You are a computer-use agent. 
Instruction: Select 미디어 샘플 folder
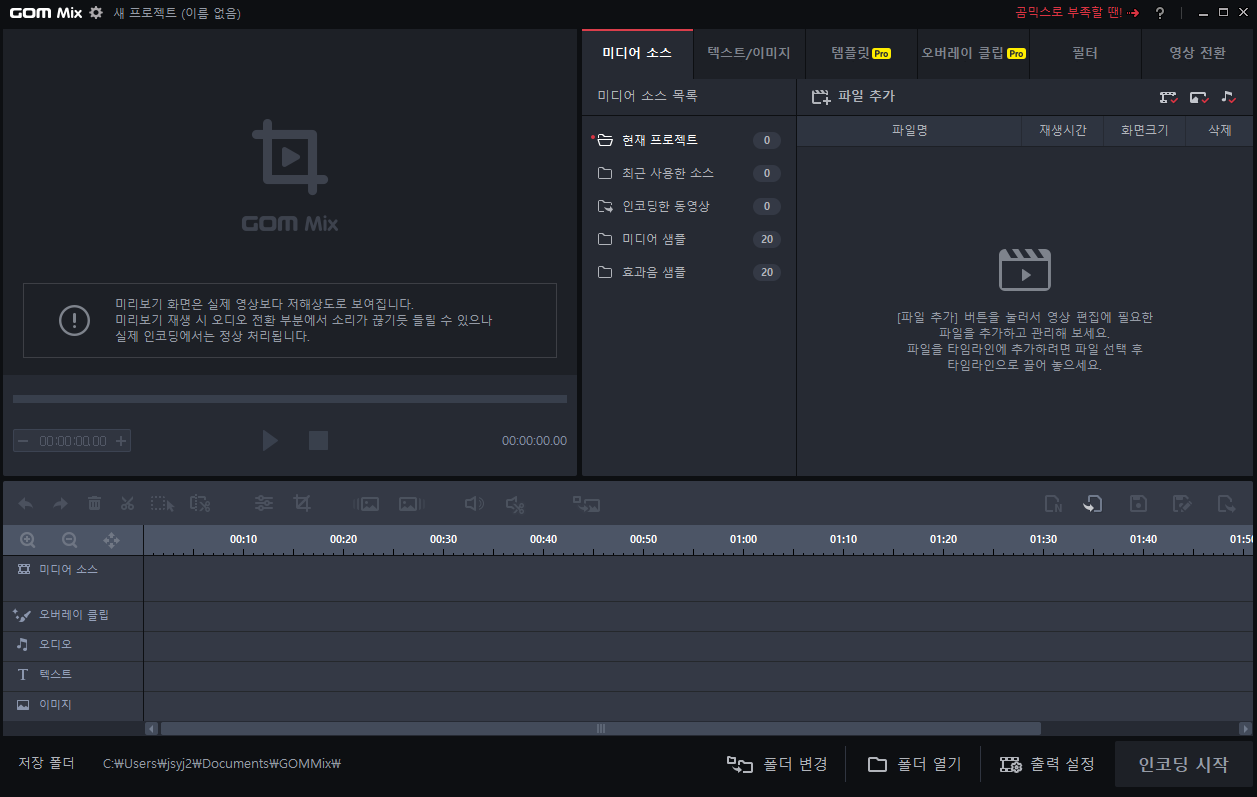(689, 239)
